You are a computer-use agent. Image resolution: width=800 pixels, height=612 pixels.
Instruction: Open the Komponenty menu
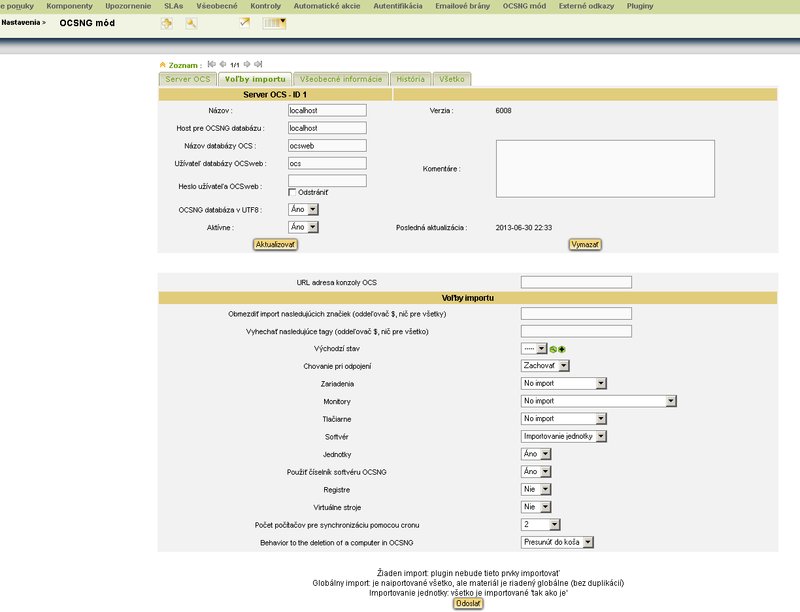[69, 6]
